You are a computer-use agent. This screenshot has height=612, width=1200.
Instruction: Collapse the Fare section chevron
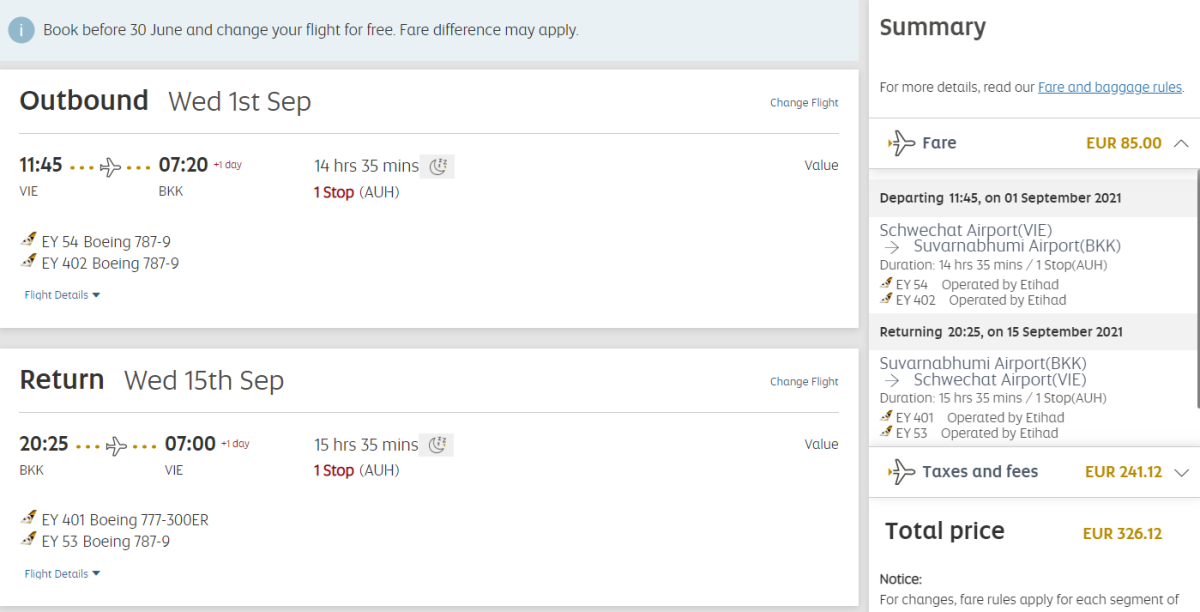1181,143
